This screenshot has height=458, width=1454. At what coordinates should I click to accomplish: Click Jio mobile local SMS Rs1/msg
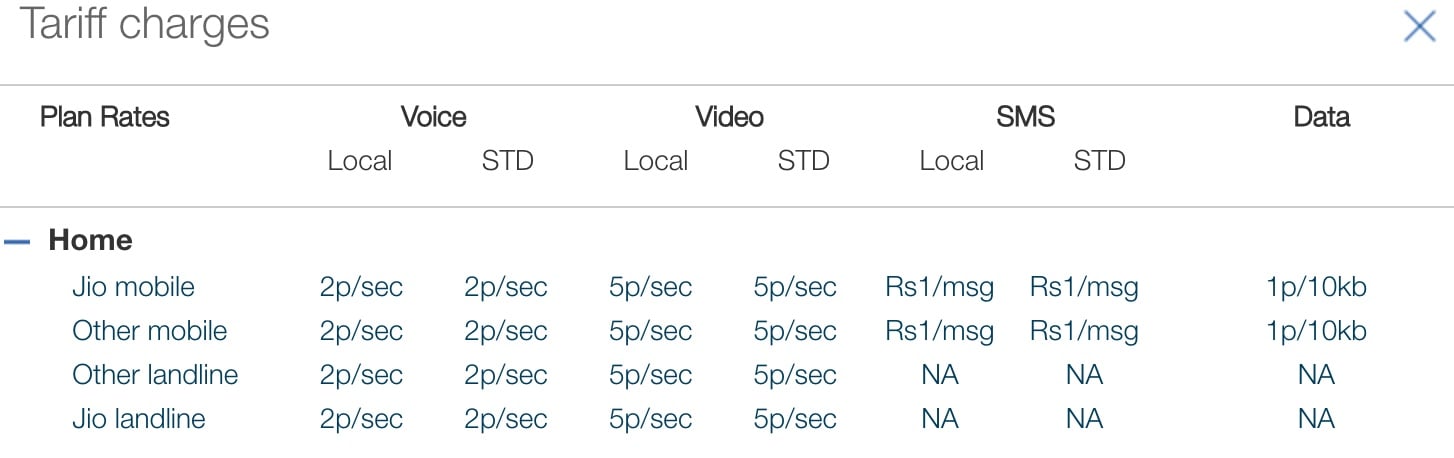940,288
